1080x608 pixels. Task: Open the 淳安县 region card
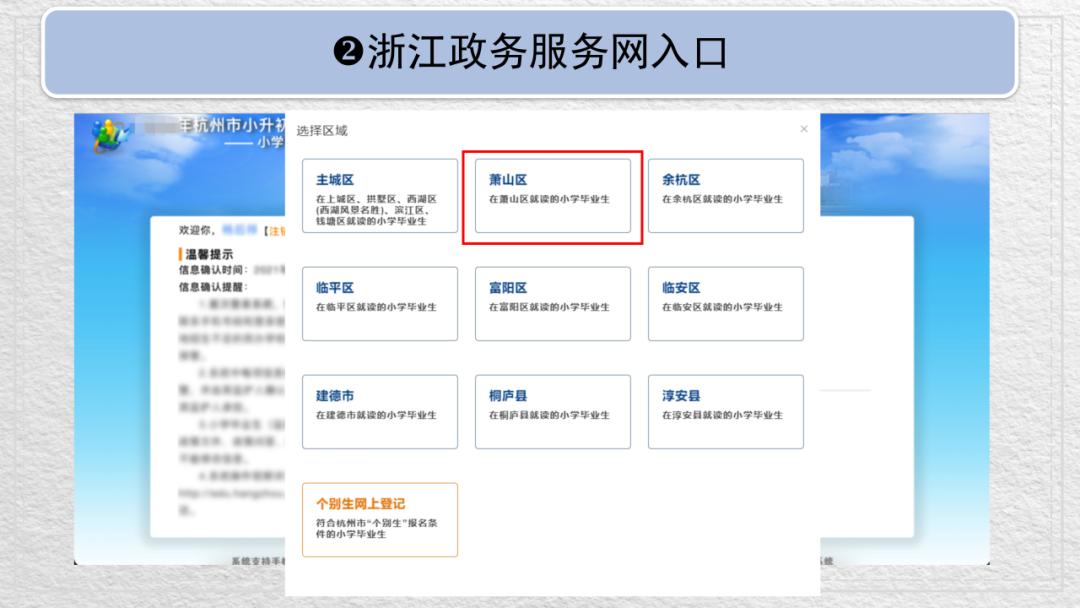(x=725, y=412)
